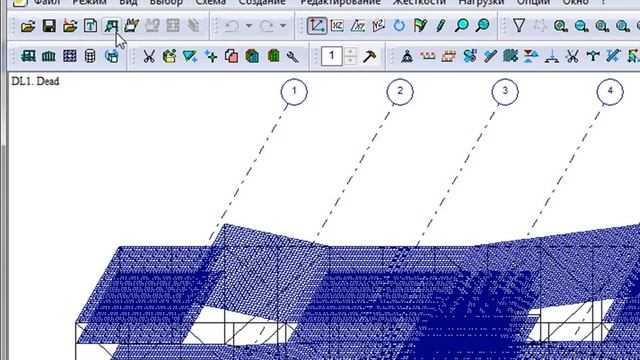Click the green sparkle add-node icon
This screenshot has width=640, height=360.
click(x=211, y=56)
